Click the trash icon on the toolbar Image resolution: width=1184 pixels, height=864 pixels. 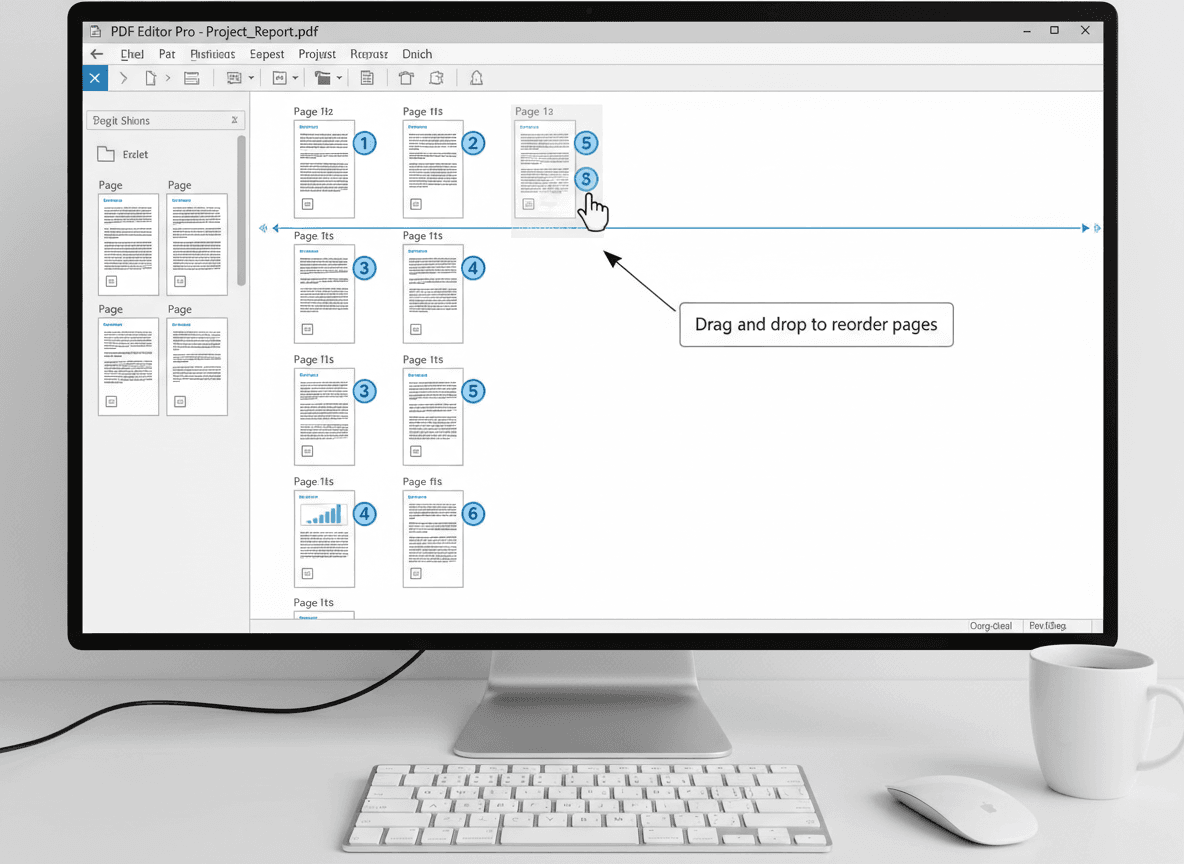coord(405,78)
